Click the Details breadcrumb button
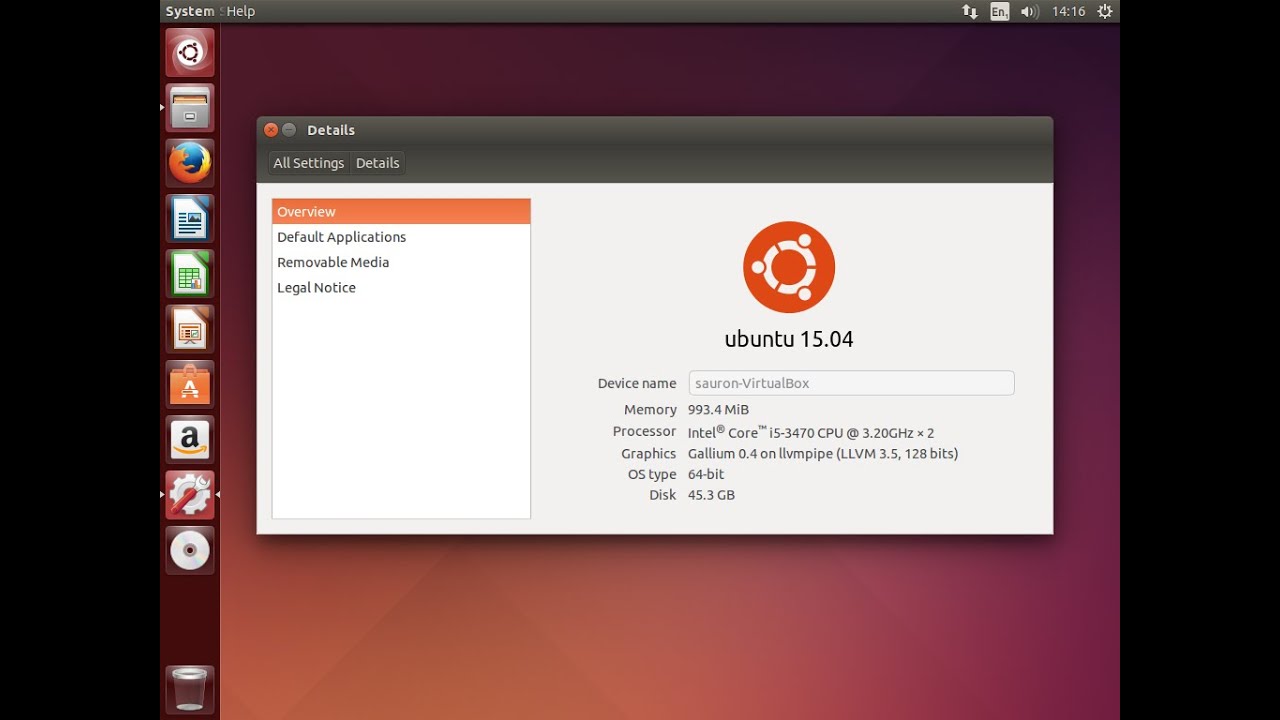Image resolution: width=1280 pixels, height=720 pixels. [378, 163]
